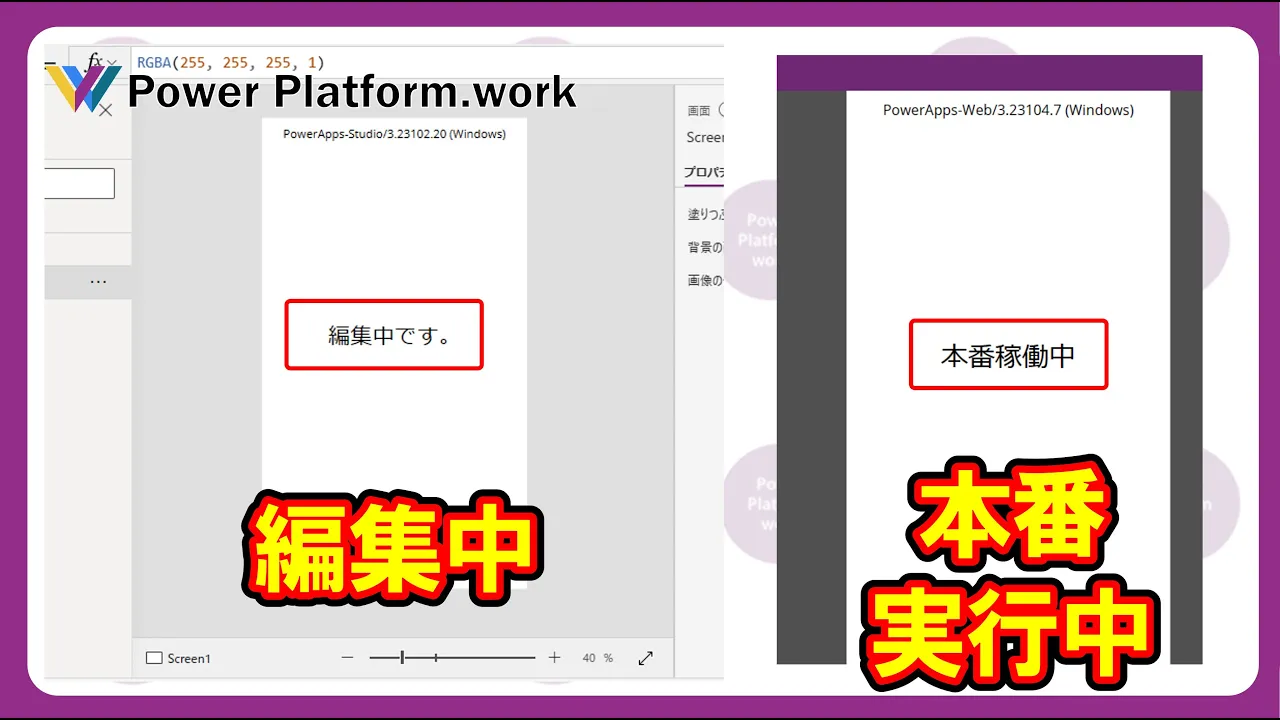Open the ellipsis menu on the selected tree row
The height and width of the screenshot is (720, 1280).
click(x=98, y=282)
